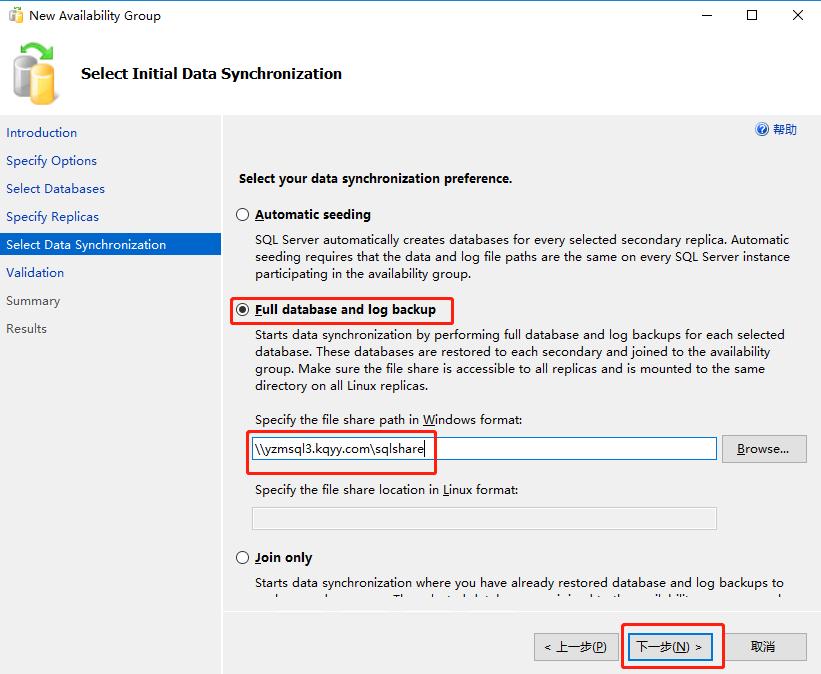This screenshot has width=821, height=674.
Task: Select Full database and log backup option
Action: [x=242, y=310]
